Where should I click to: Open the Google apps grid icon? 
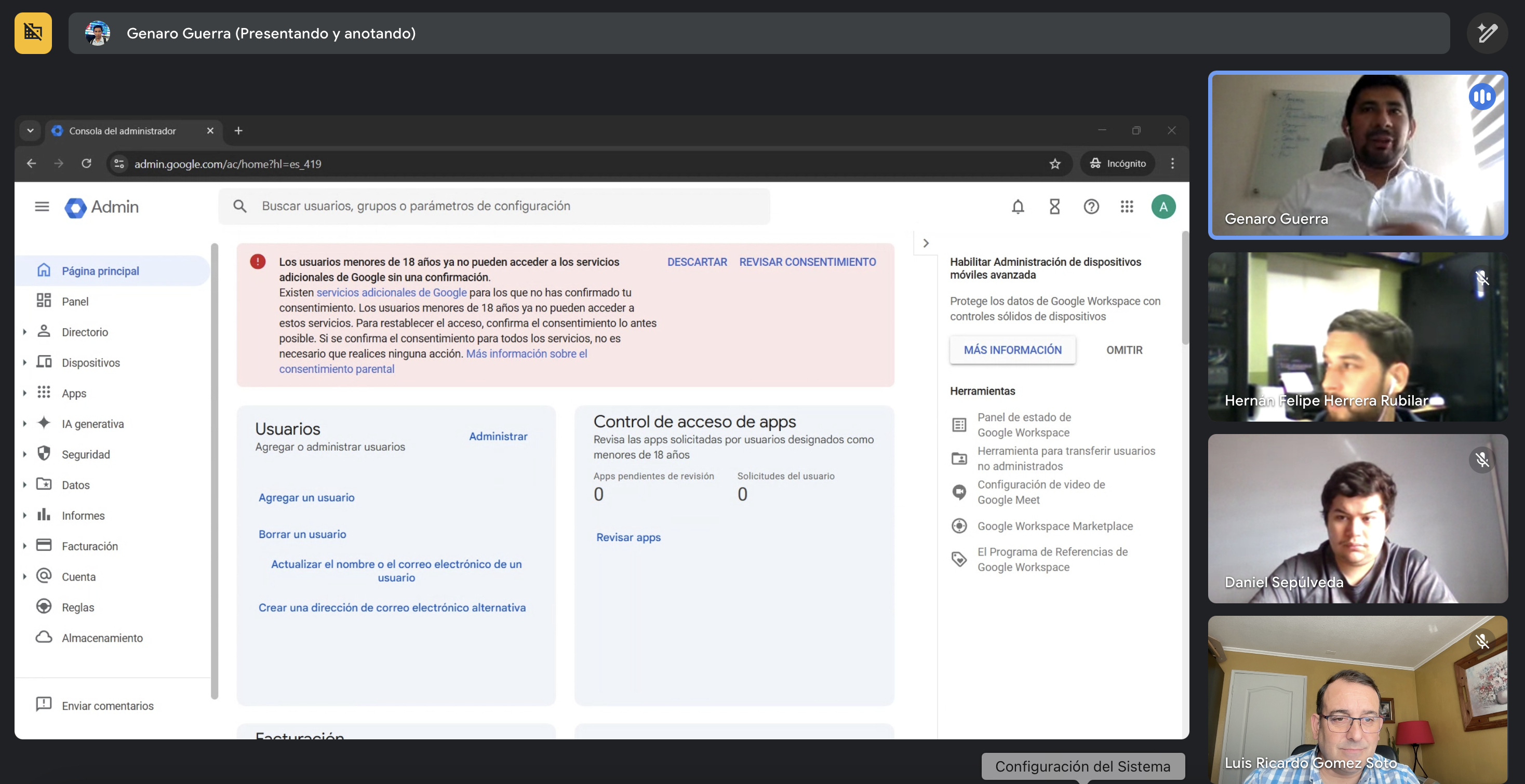pos(1127,207)
